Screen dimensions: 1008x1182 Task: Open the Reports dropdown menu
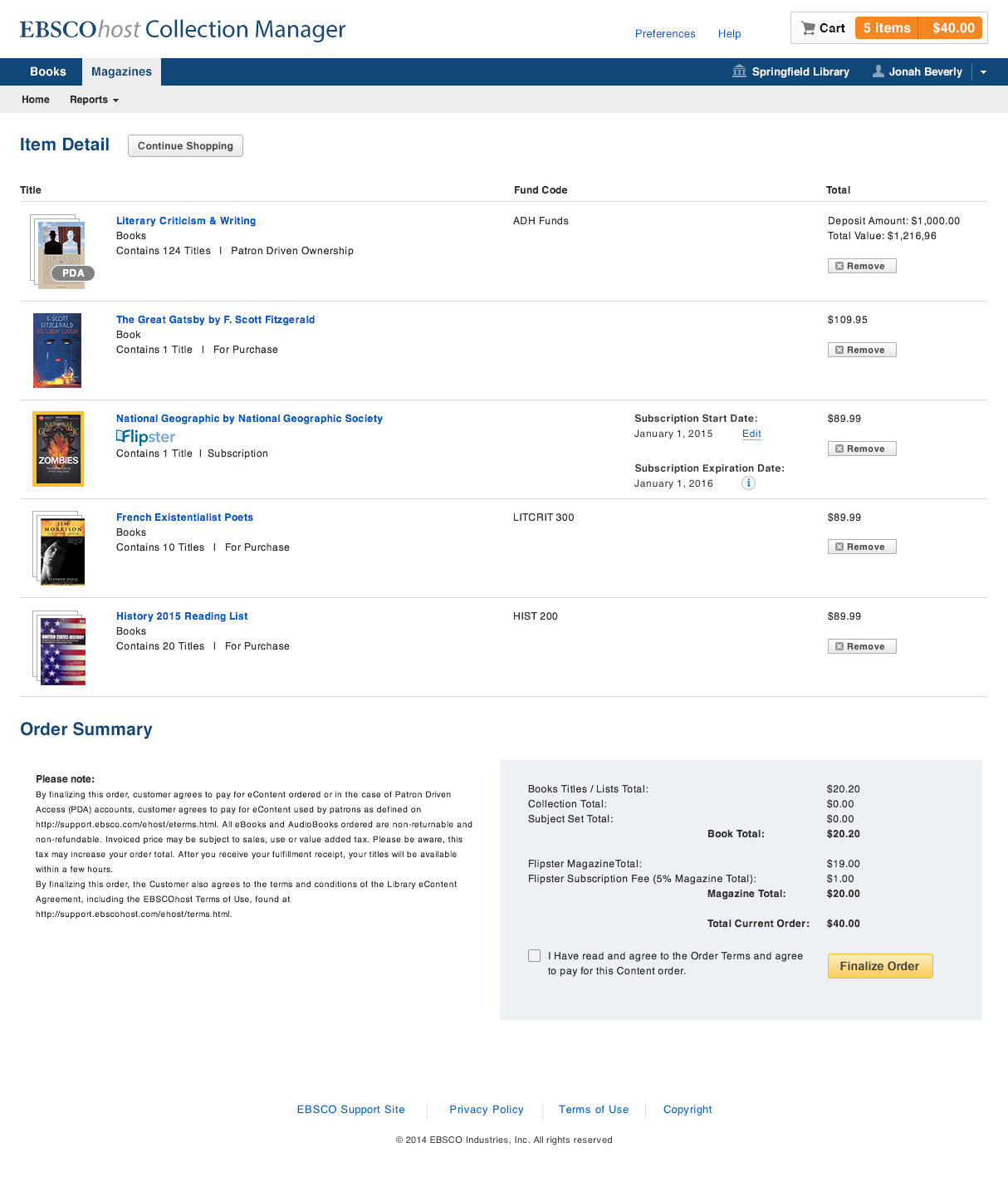coord(94,100)
